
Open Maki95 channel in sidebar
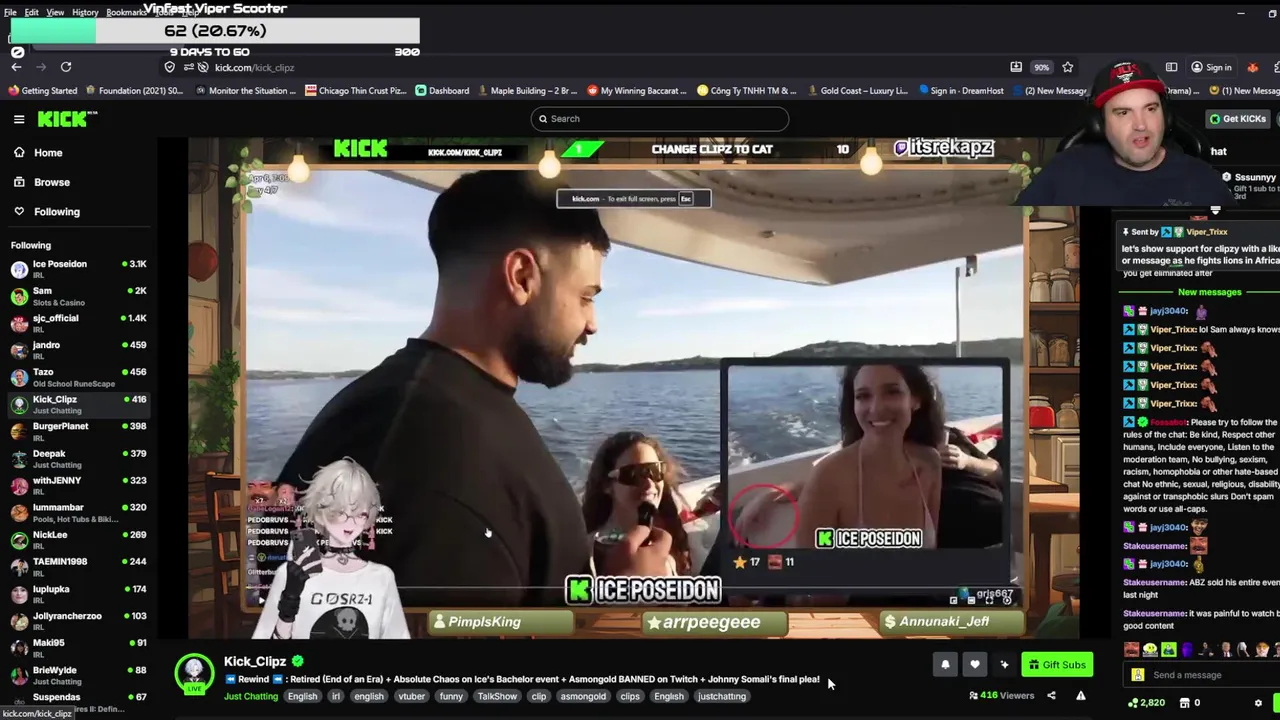click(78, 647)
